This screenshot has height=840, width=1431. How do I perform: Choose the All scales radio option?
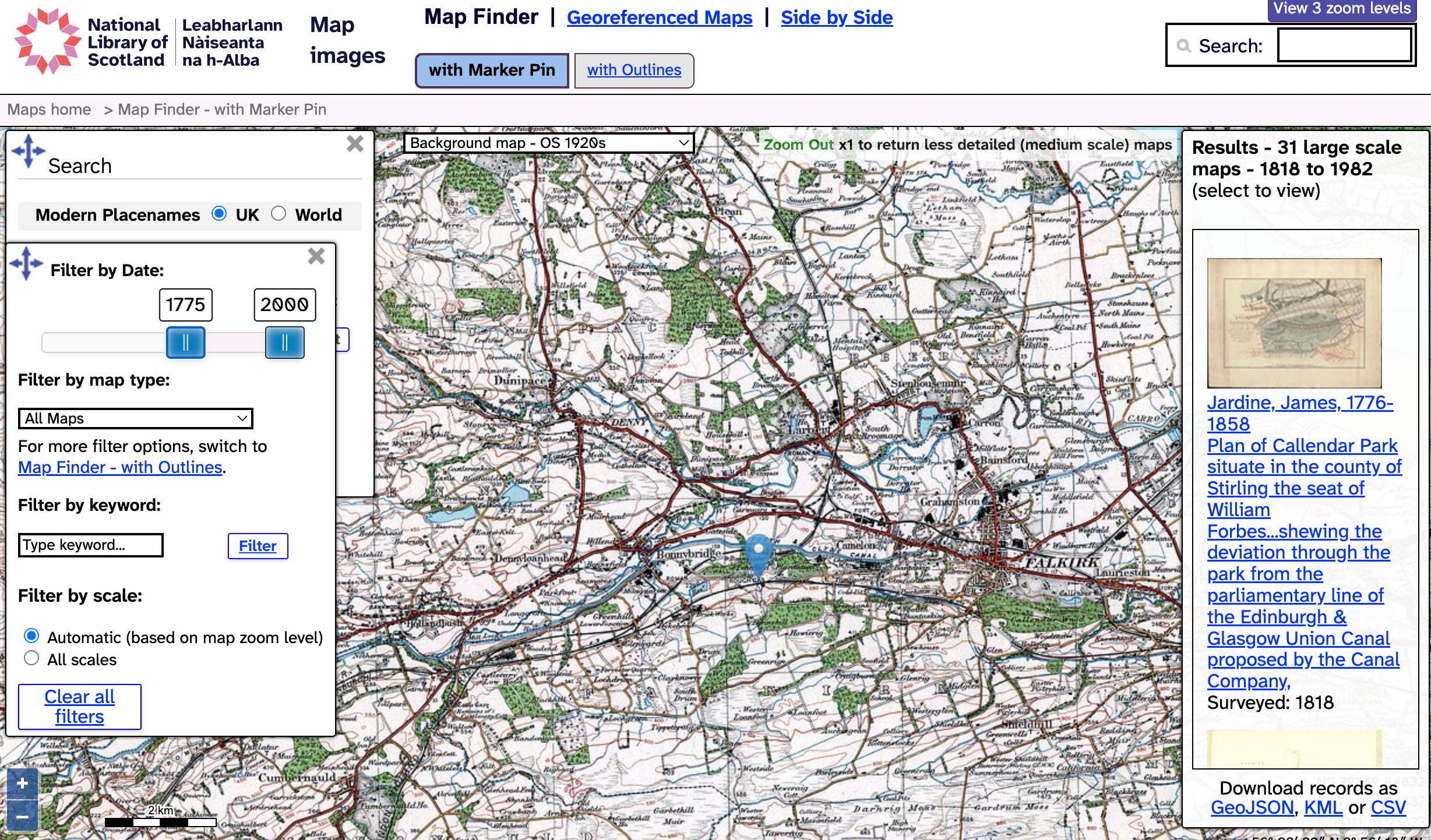tap(31, 658)
